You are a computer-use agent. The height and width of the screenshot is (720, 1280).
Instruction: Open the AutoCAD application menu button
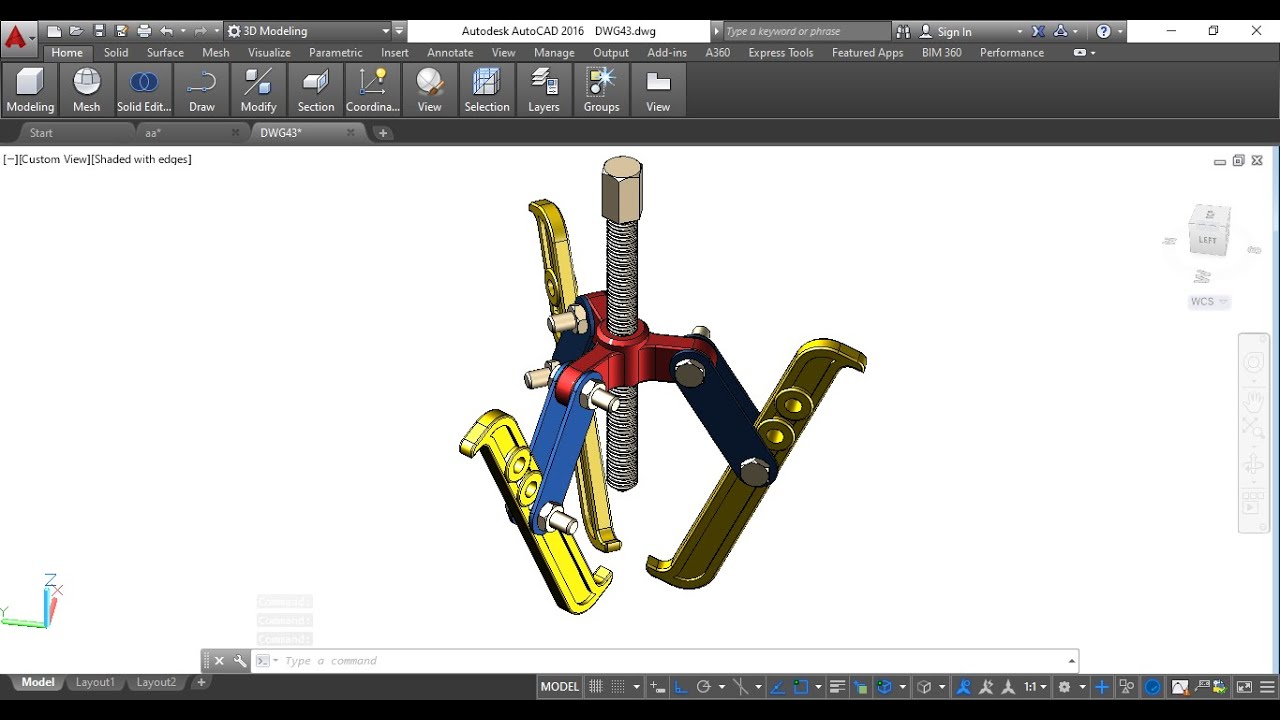(x=17, y=39)
